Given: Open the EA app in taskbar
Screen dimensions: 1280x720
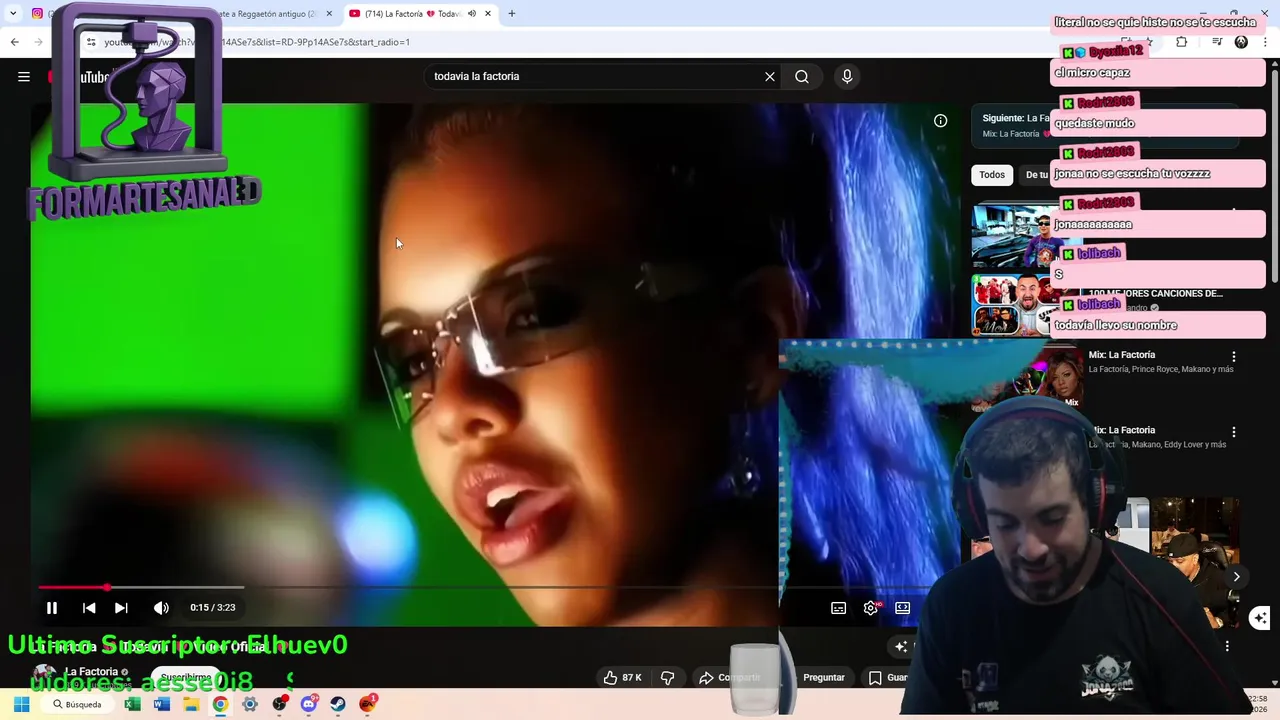Looking at the screenshot, I should point(368,704).
